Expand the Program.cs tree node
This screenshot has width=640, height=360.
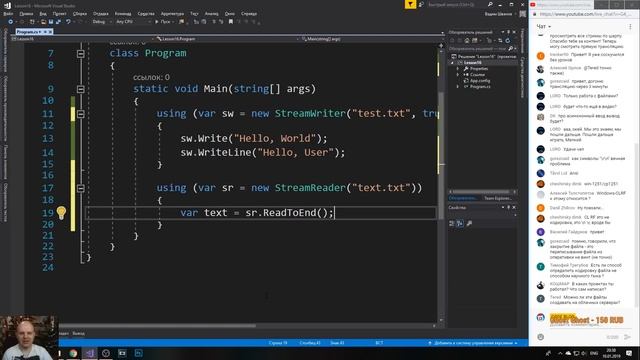point(458,87)
